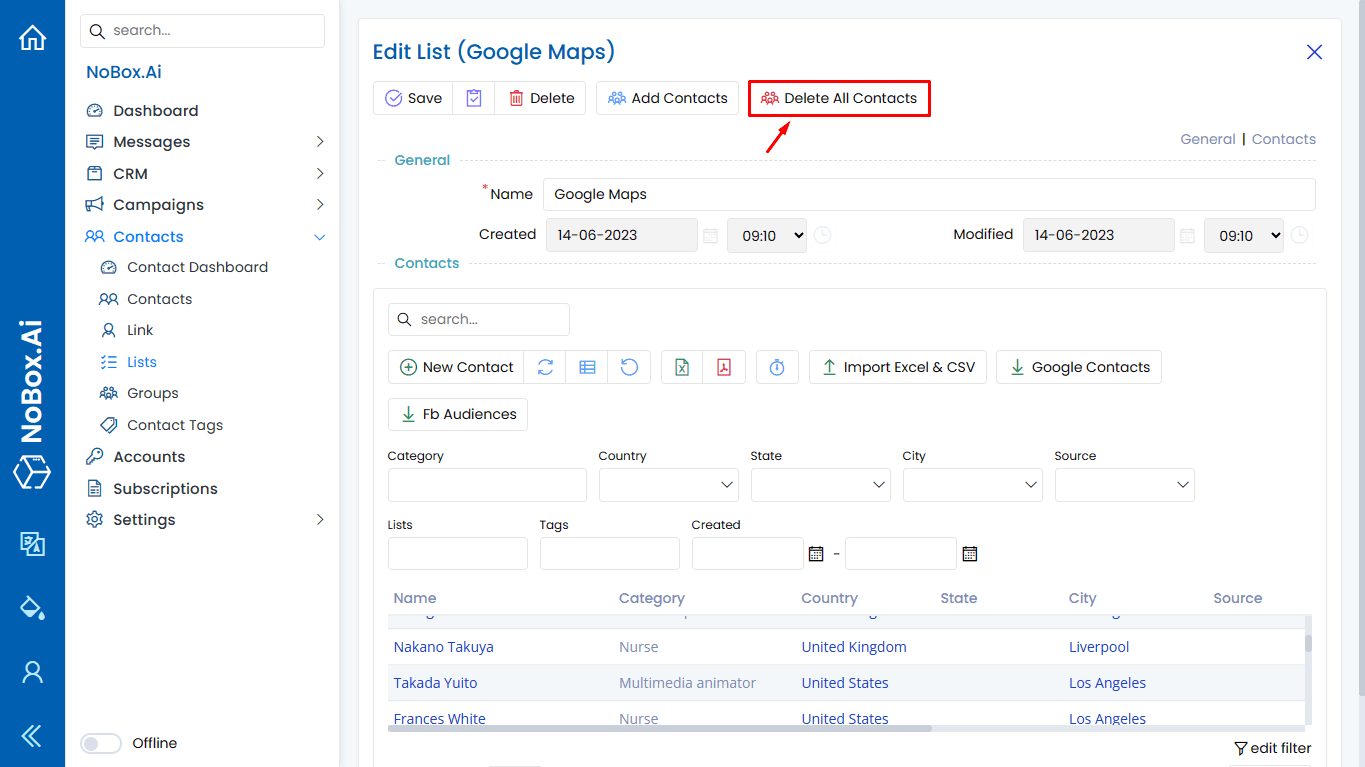Click the refresh icon beside New Contact
This screenshot has width=1365, height=767.
point(544,367)
